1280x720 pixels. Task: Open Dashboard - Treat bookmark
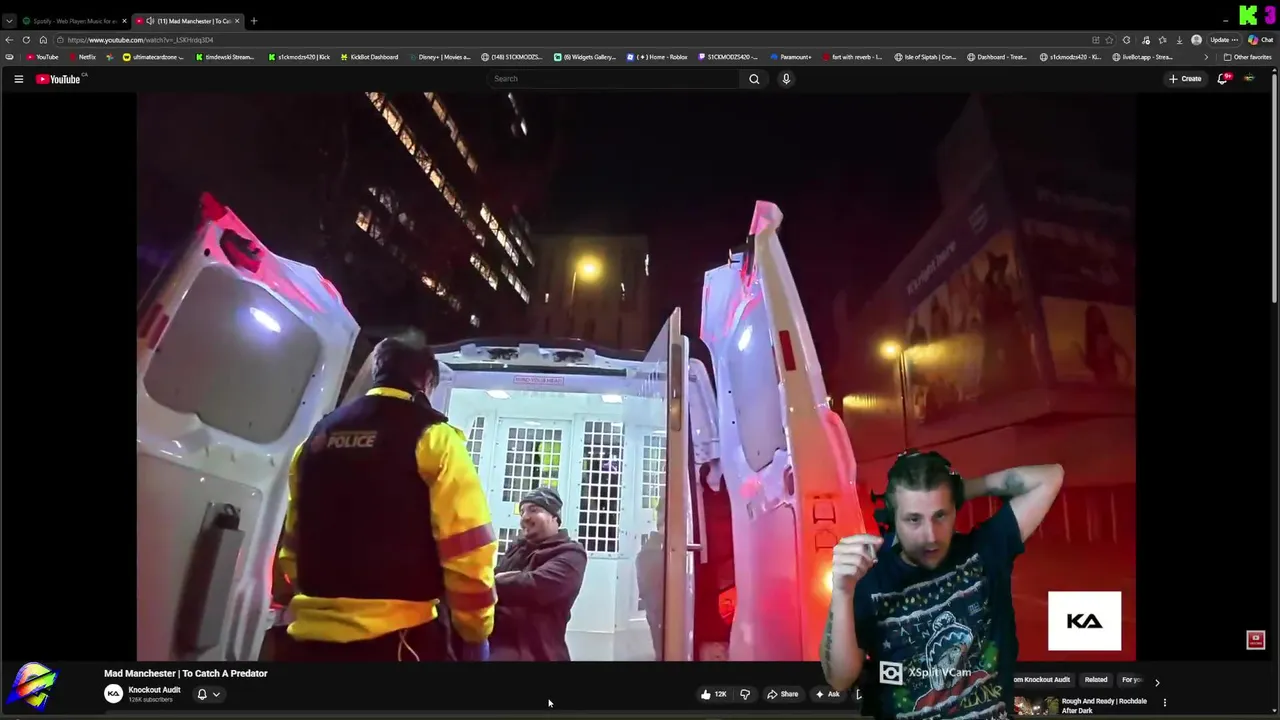pos(998,57)
